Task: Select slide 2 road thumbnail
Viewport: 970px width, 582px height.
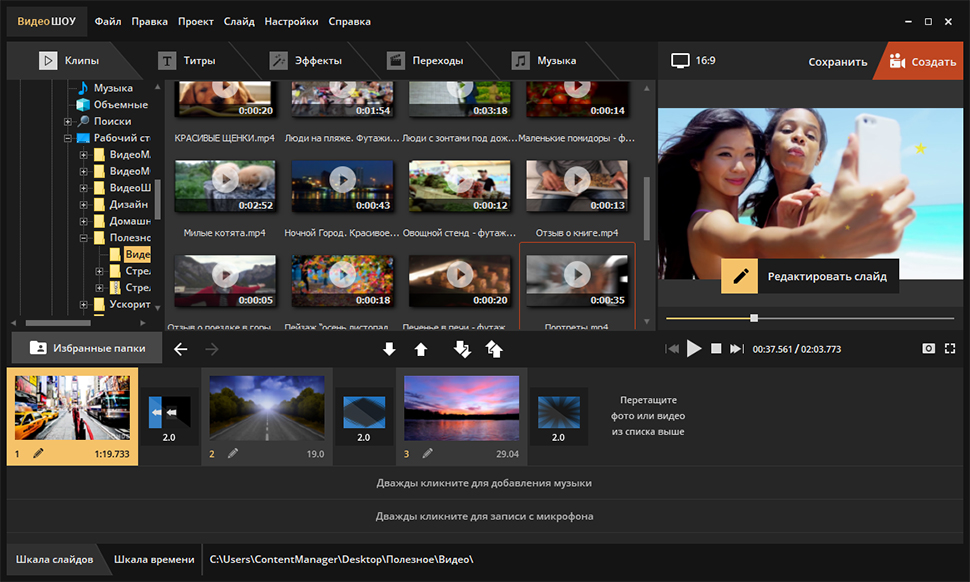Action: pyautogui.click(x=267, y=408)
